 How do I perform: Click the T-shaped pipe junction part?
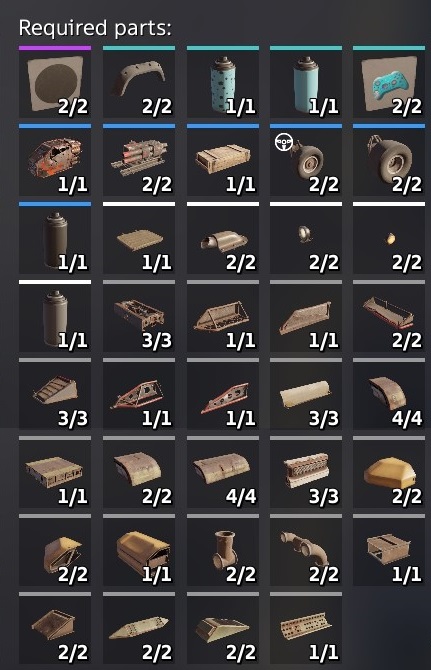click(223, 550)
